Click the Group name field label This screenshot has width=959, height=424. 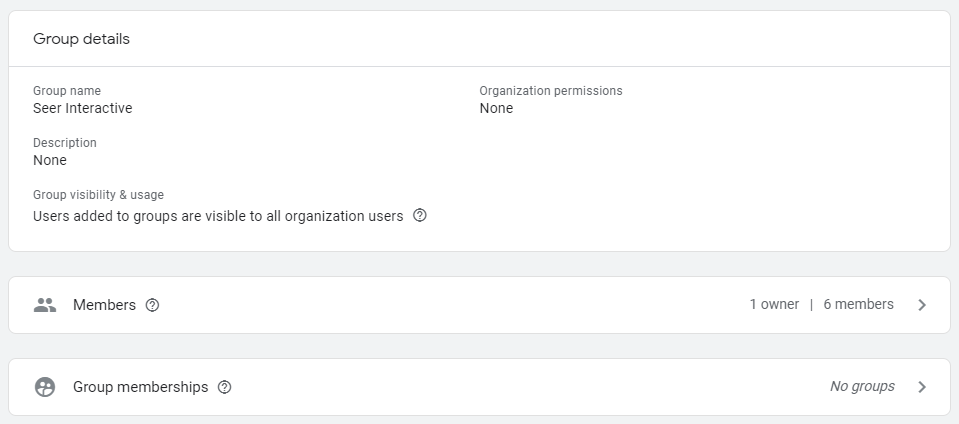coord(67,91)
